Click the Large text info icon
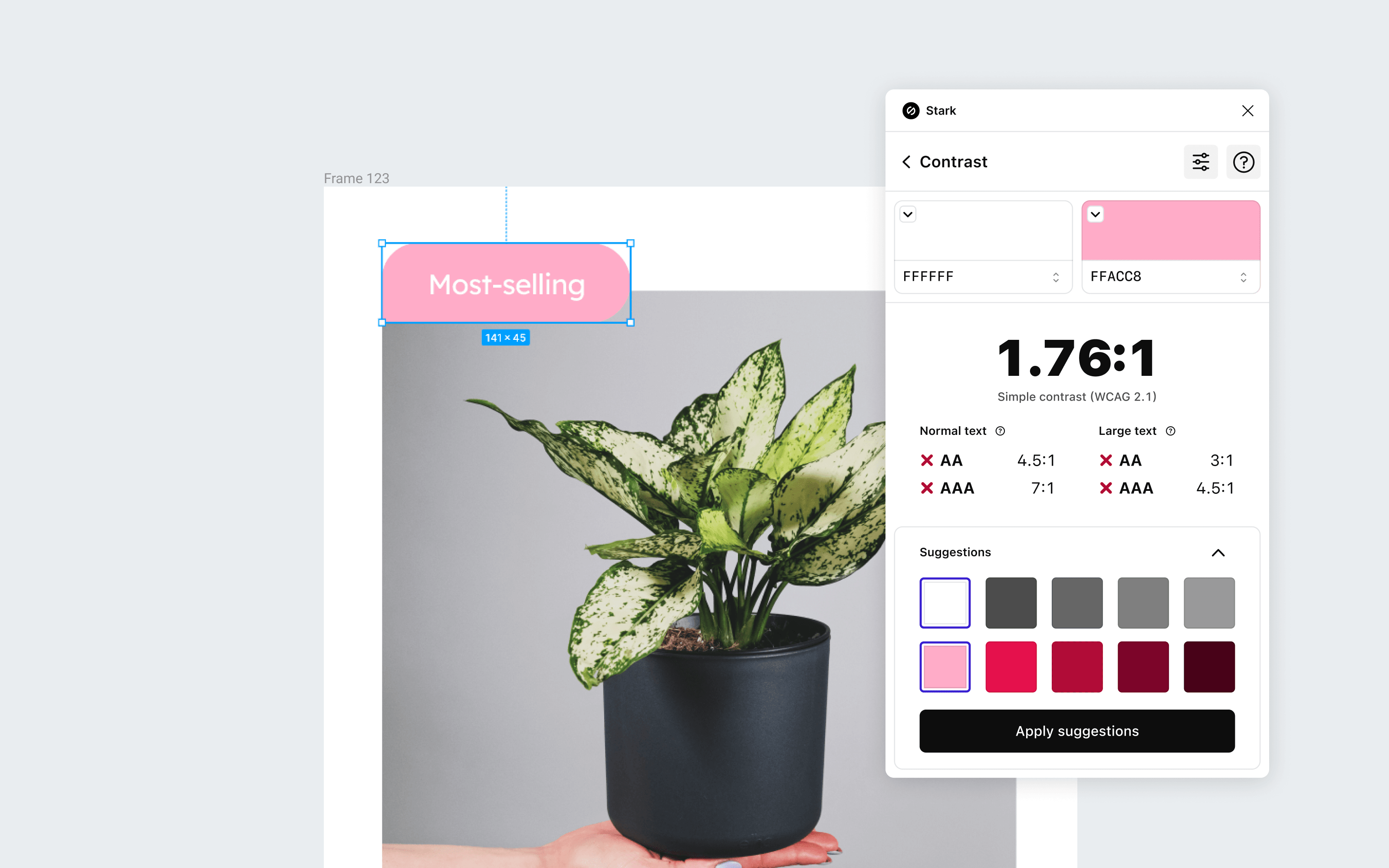 1171,430
